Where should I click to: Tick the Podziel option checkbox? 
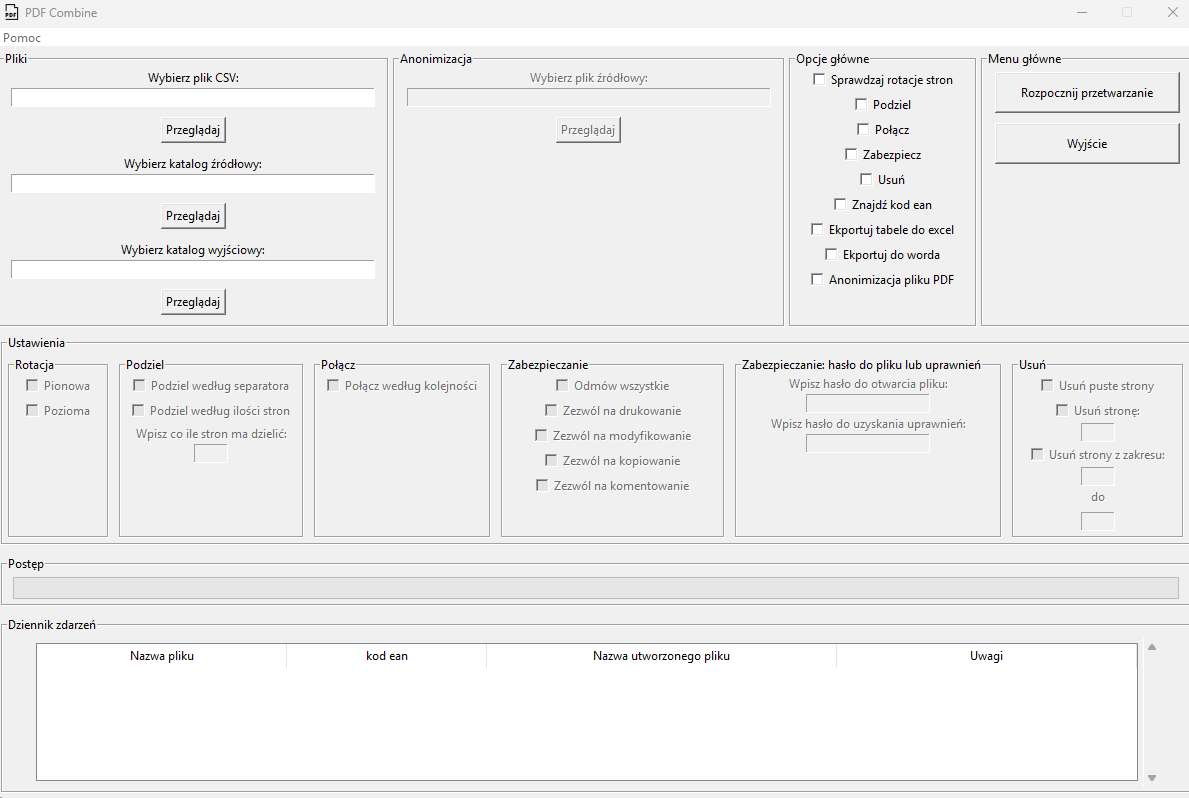[x=861, y=105]
